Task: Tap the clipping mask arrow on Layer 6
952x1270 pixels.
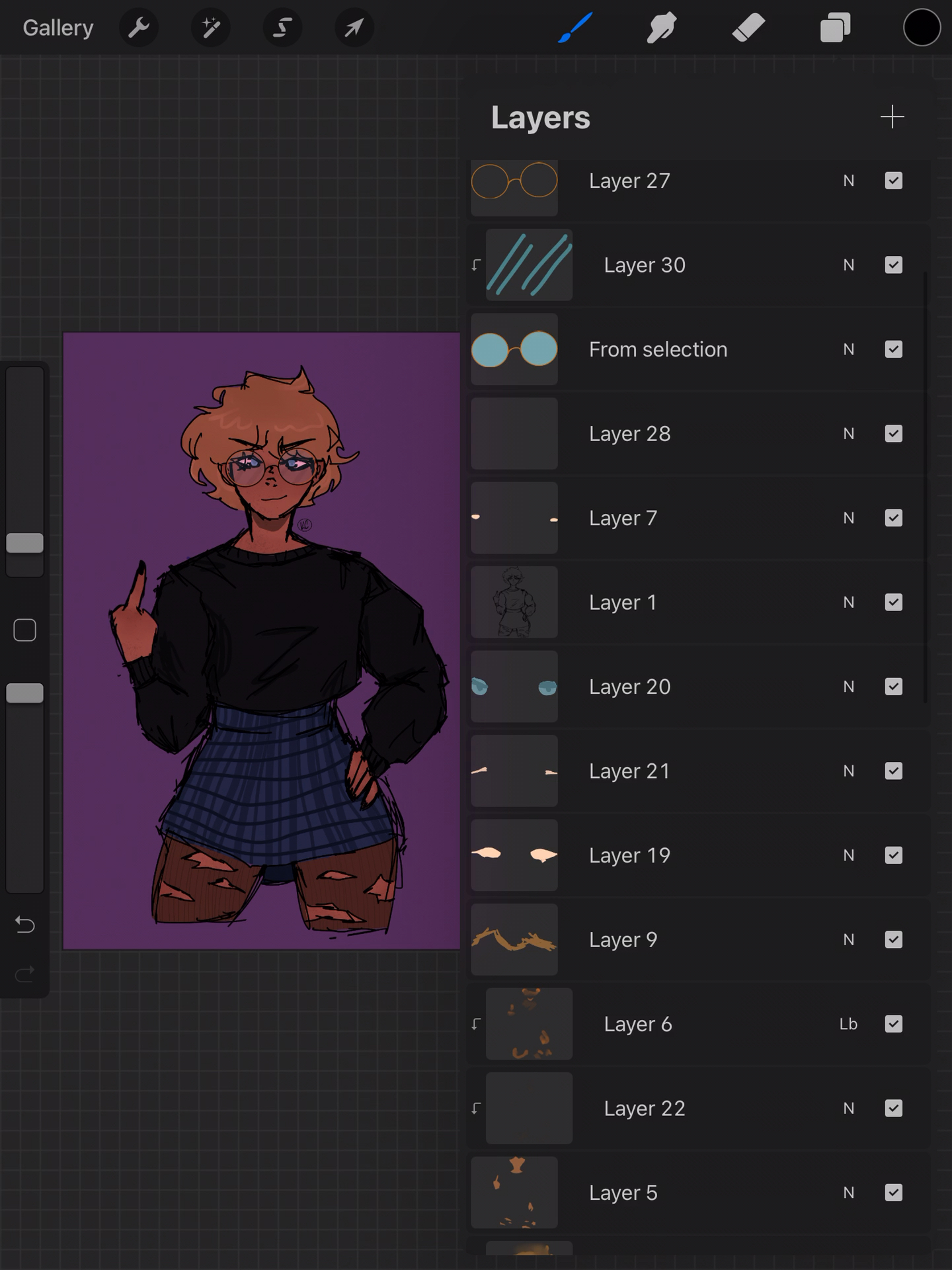Action: coord(476,1024)
